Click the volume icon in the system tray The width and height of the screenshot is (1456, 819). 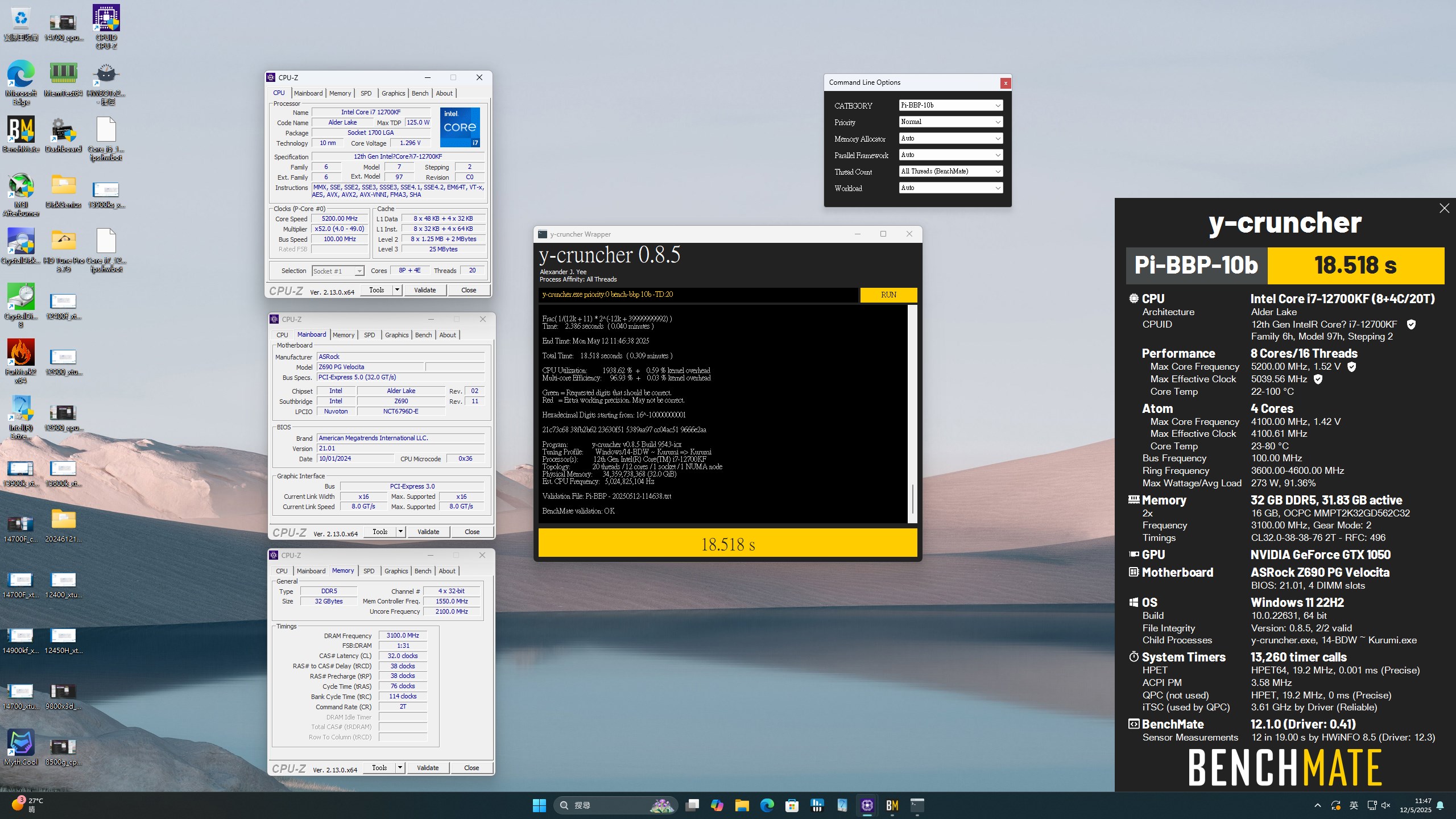tap(1386, 805)
